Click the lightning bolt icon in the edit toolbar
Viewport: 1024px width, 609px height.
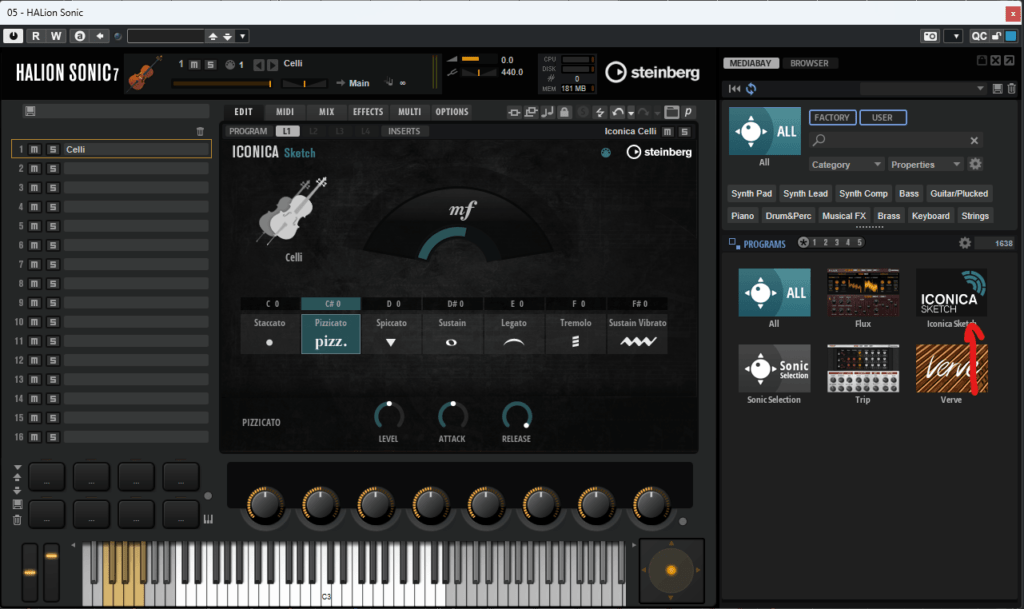(600, 112)
